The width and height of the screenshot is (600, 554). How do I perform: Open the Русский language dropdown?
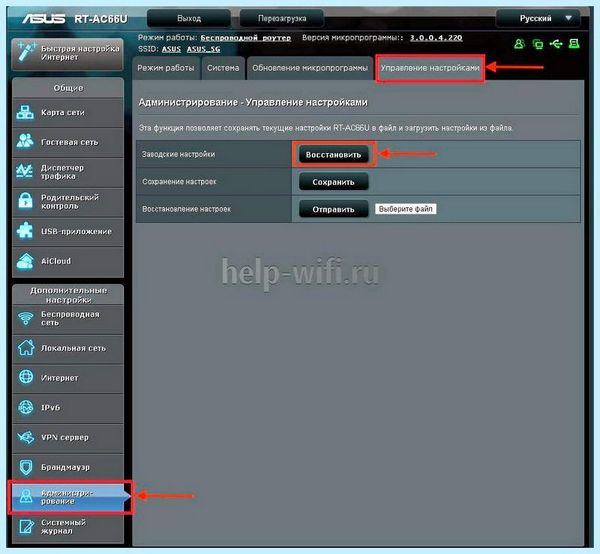[538, 18]
